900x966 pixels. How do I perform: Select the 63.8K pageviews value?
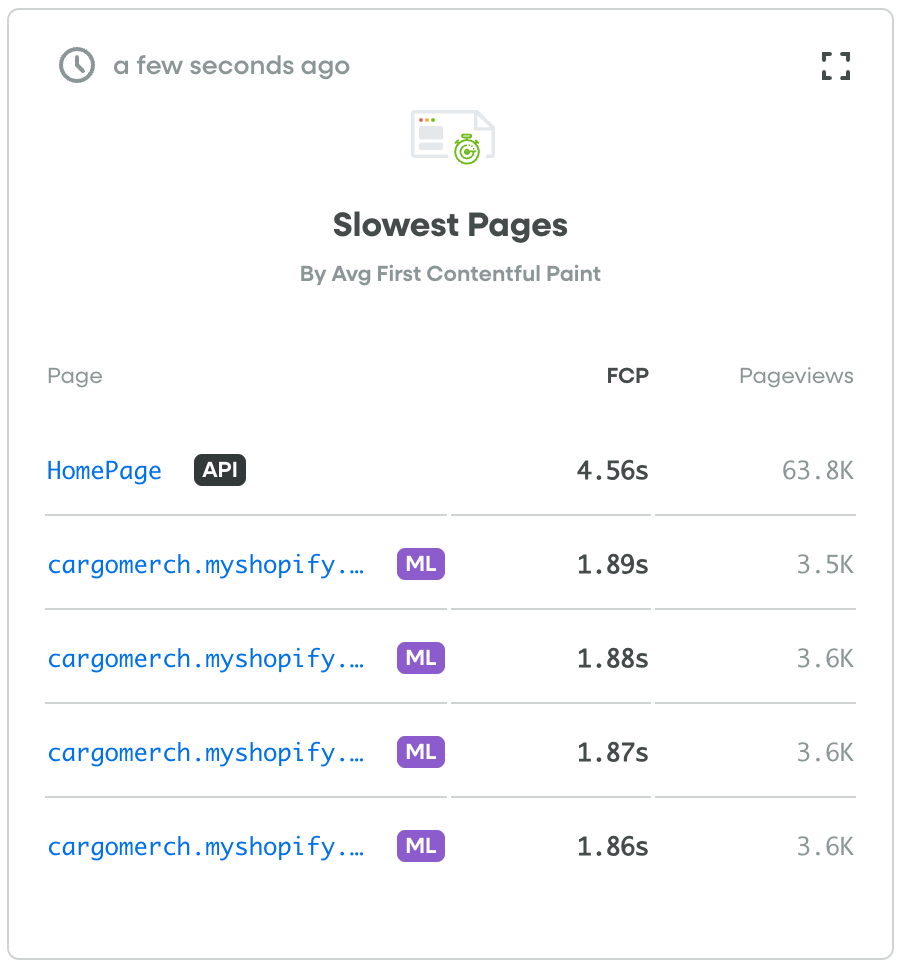coord(817,471)
